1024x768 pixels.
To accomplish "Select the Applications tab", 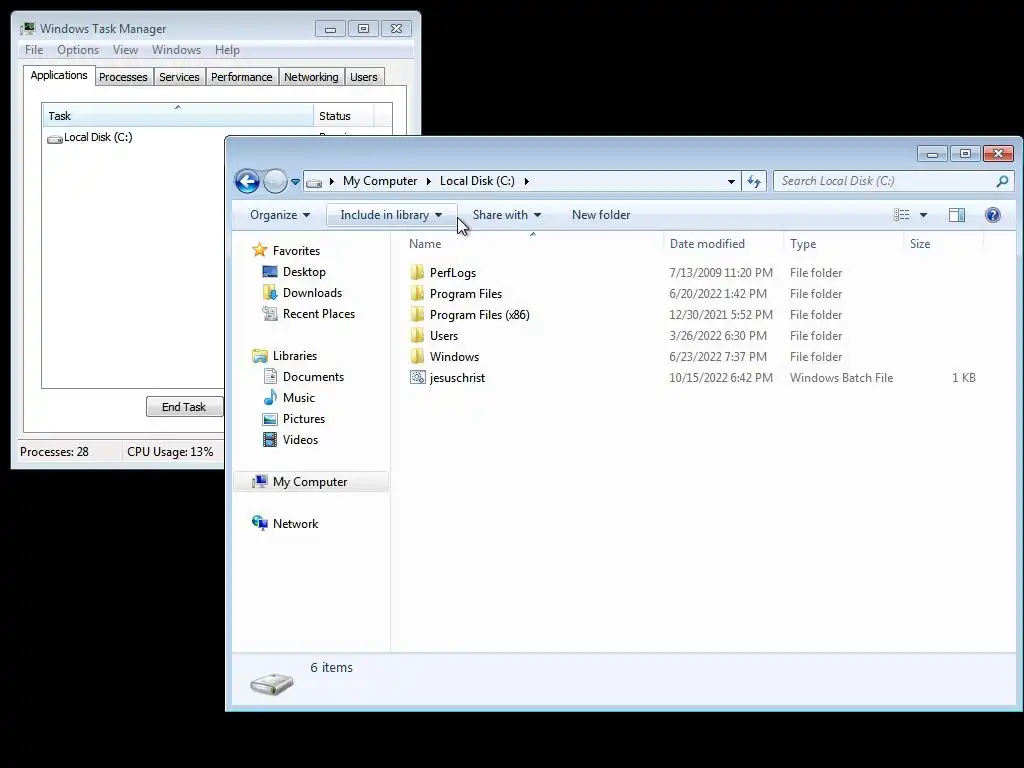I will pos(59,75).
